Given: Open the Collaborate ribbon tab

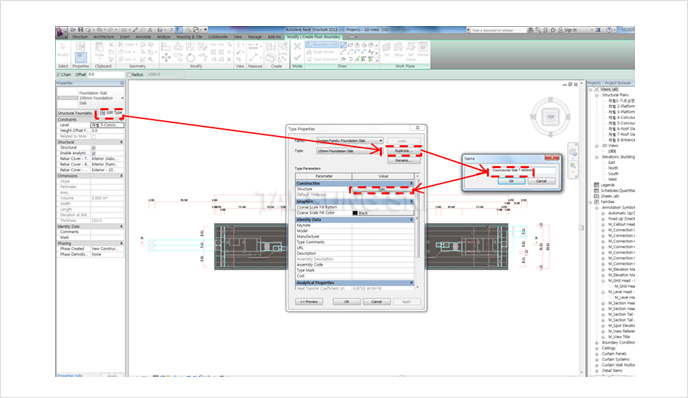Looking at the screenshot, I should 218,37.
